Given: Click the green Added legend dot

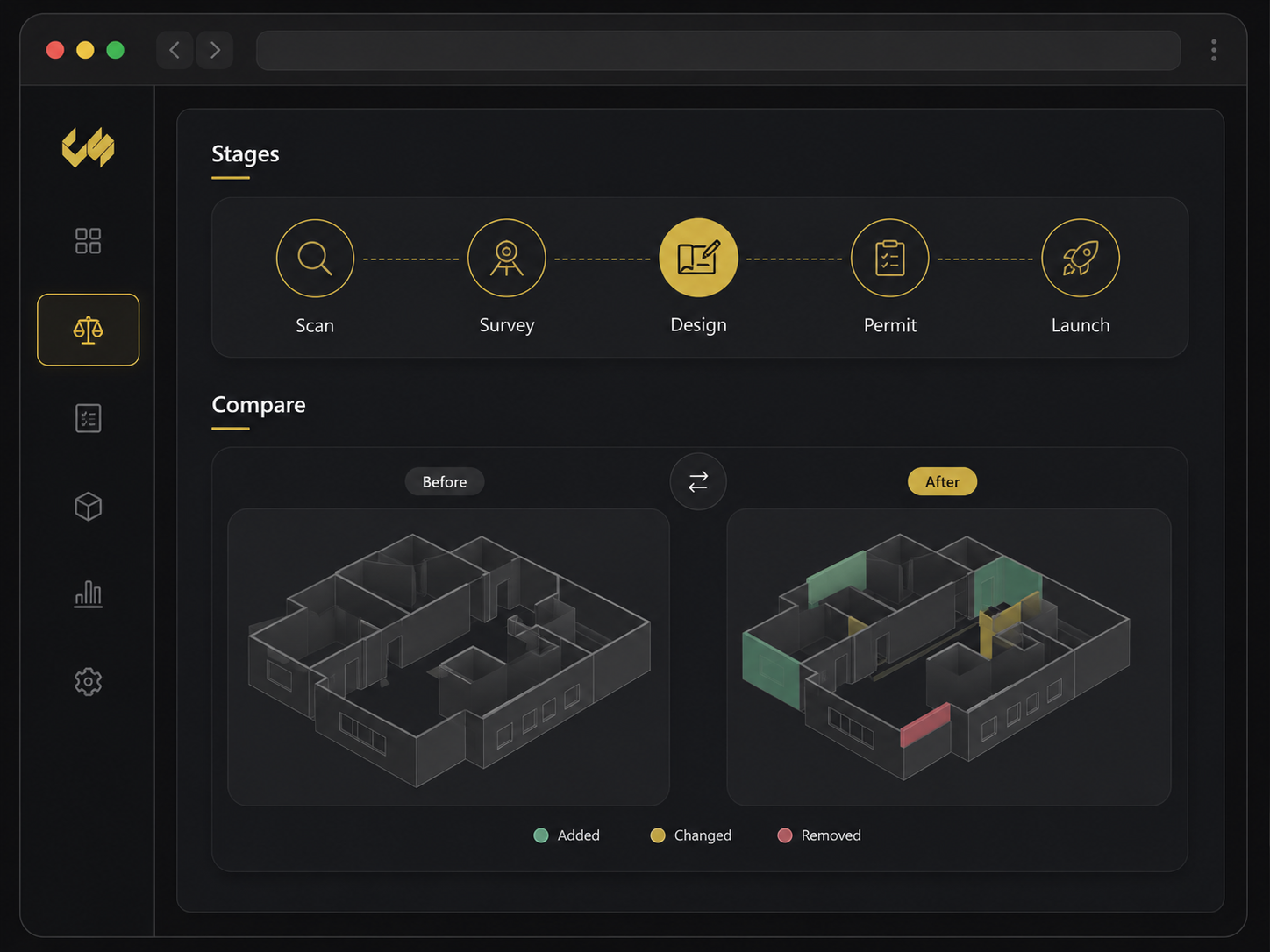Looking at the screenshot, I should (541, 835).
